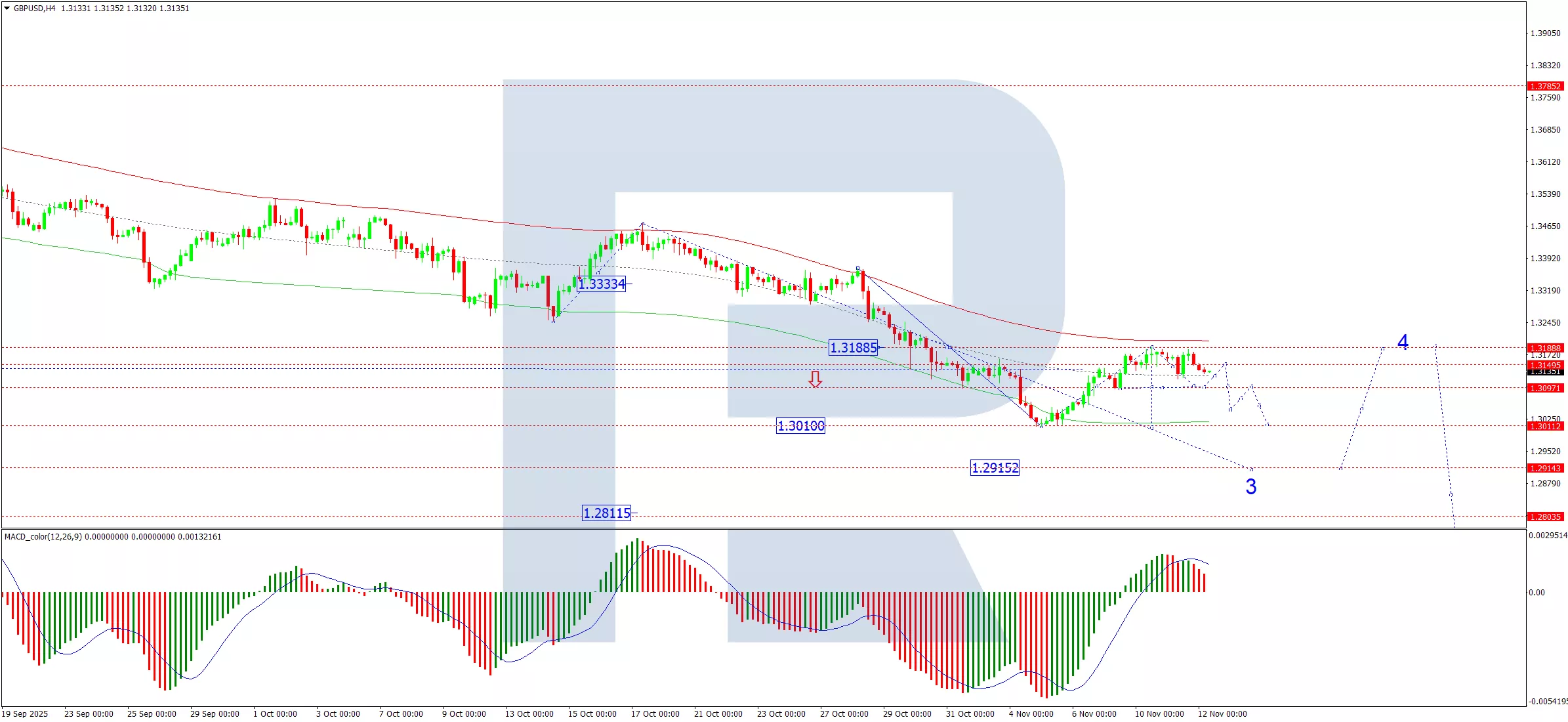Click the blue wave number 4

point(1403,342)
